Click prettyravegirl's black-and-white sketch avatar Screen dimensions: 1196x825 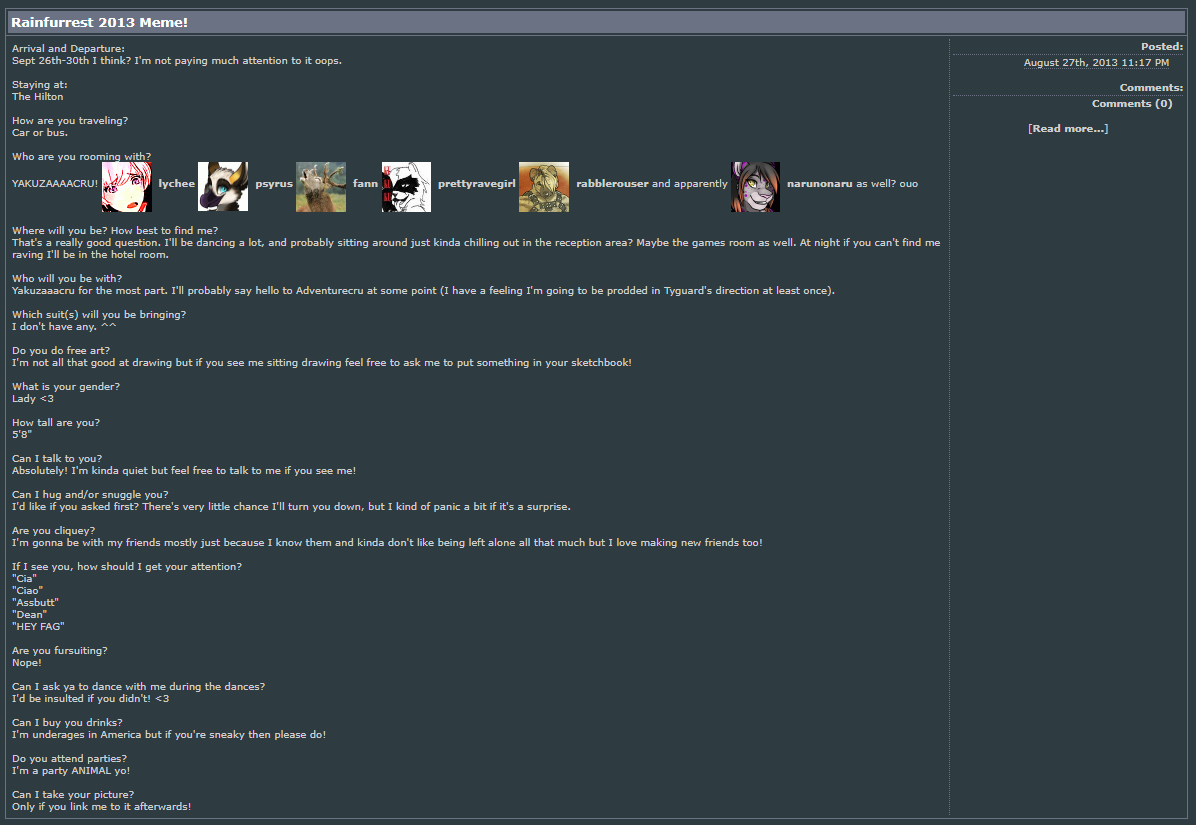click(x=407, y=187)
